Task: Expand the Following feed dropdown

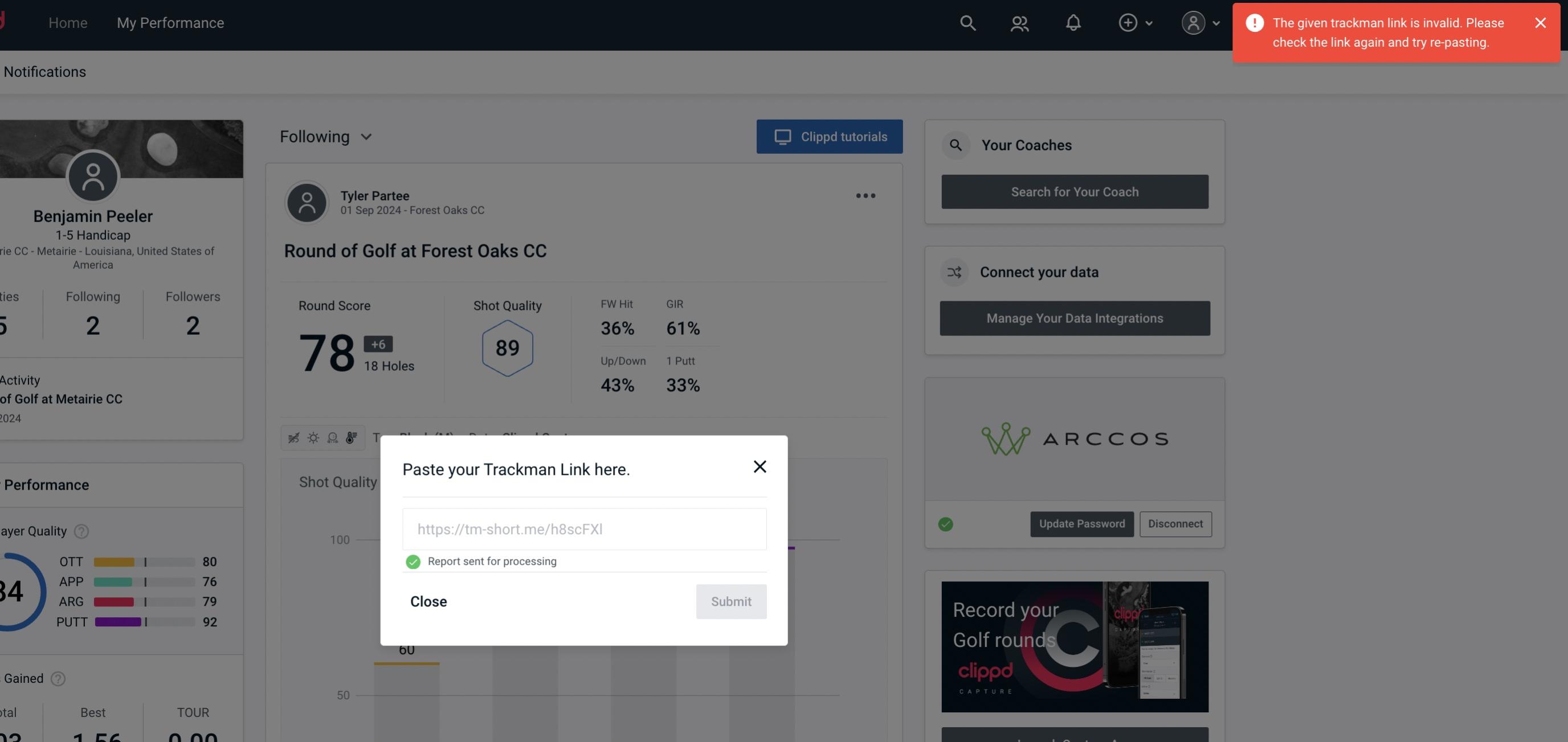Action: click(x=327, y=136)
